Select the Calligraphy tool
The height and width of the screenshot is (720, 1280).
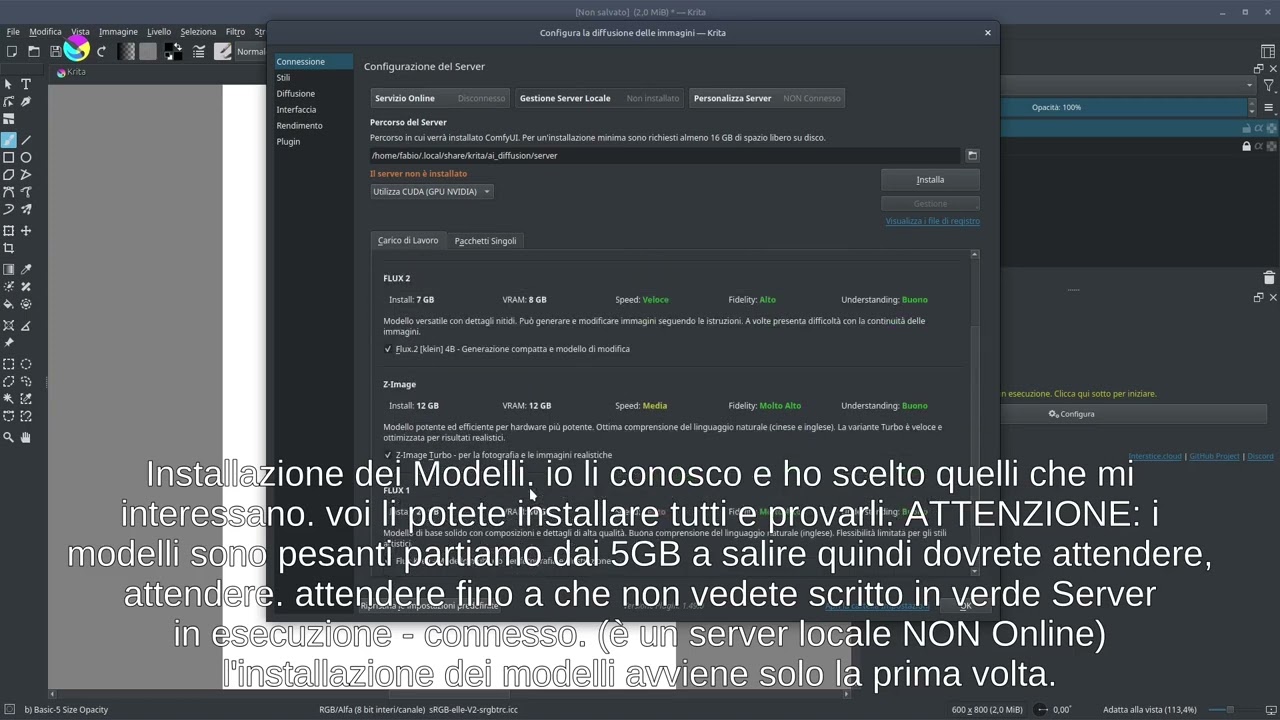click(x=26, y=101)
